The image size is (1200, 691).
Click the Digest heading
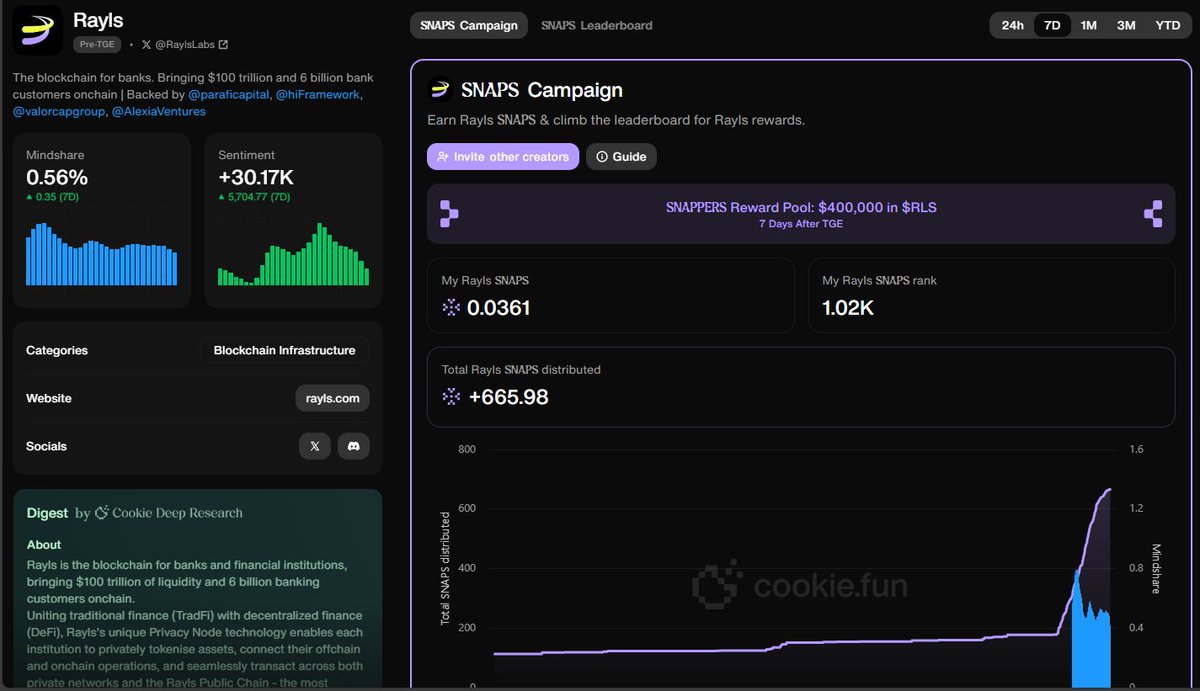click(47, 513)
